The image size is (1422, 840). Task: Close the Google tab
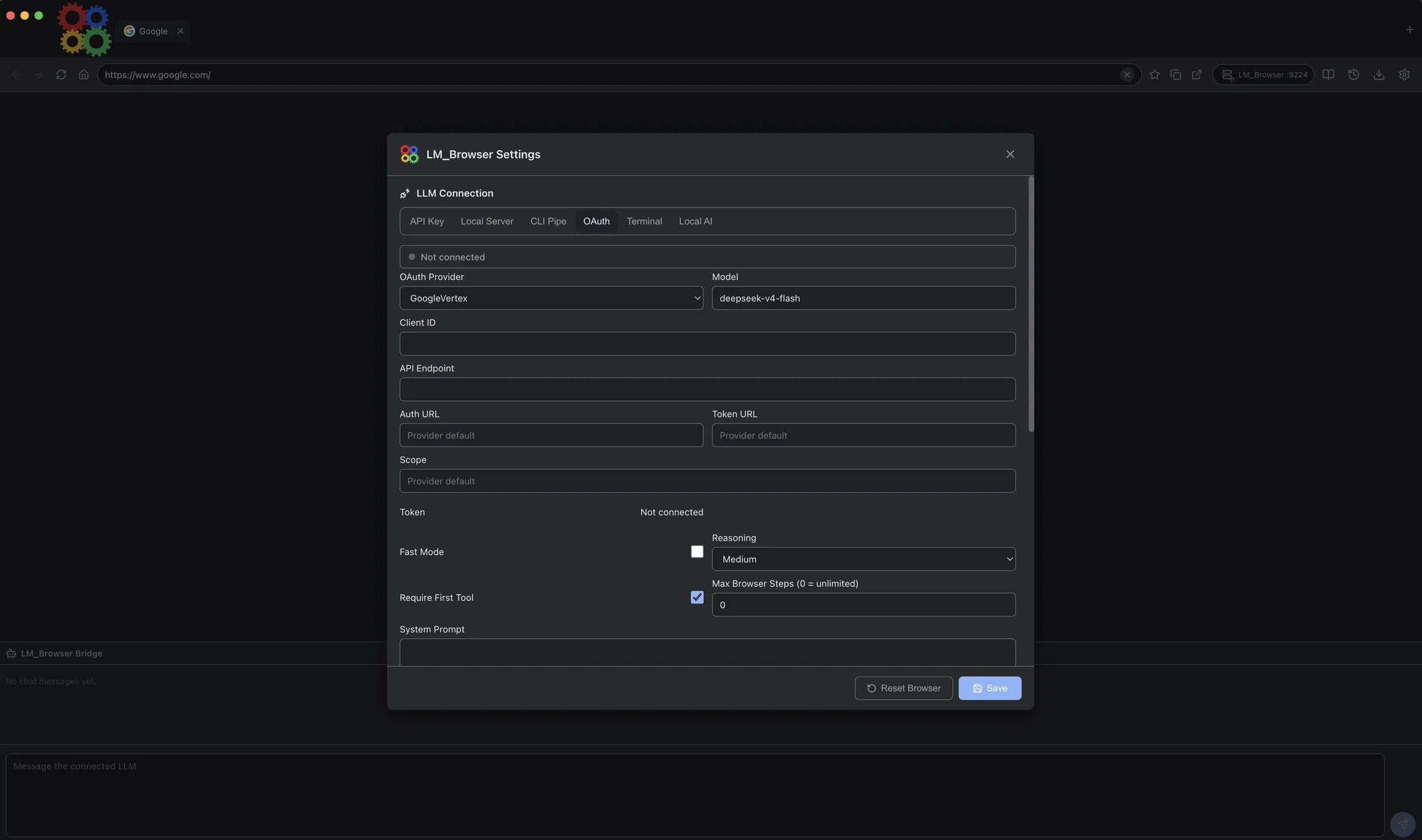click(180, 31)
